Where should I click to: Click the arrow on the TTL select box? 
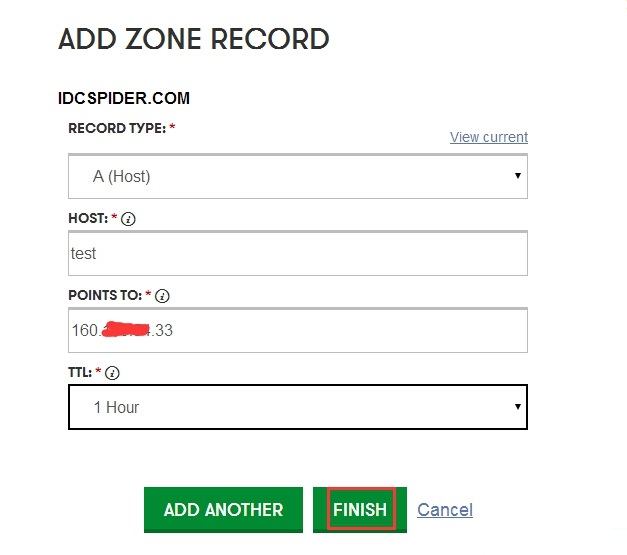coord(518,407)
